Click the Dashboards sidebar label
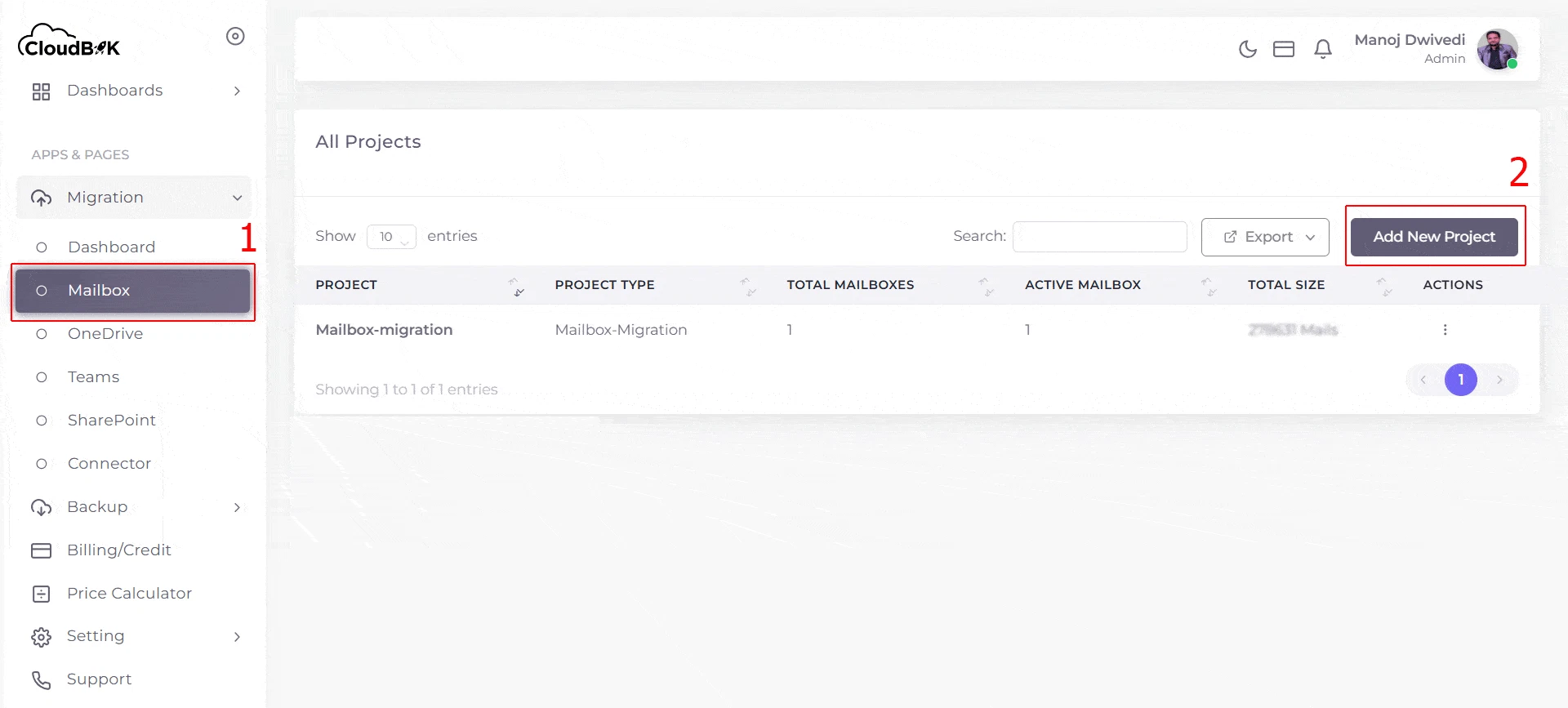This screenshot has width=1568, height=708. 115,91
